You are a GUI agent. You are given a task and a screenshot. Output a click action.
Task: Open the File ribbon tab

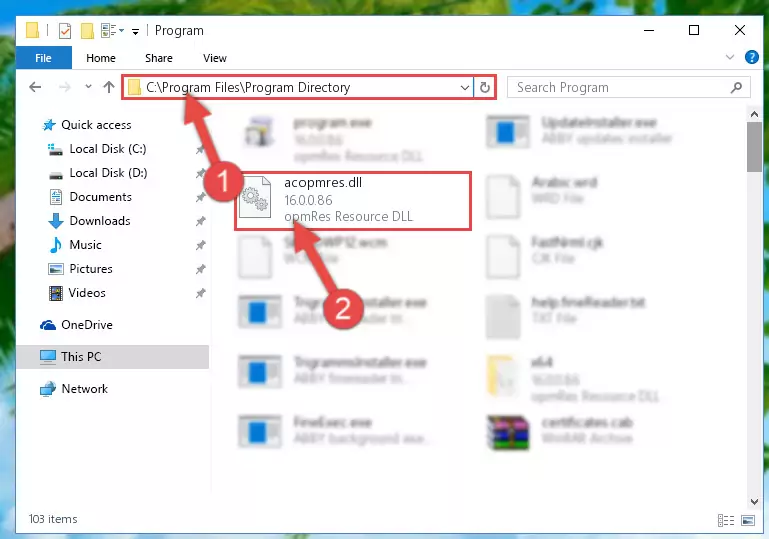pyautogui.click(x=43, y=58)
